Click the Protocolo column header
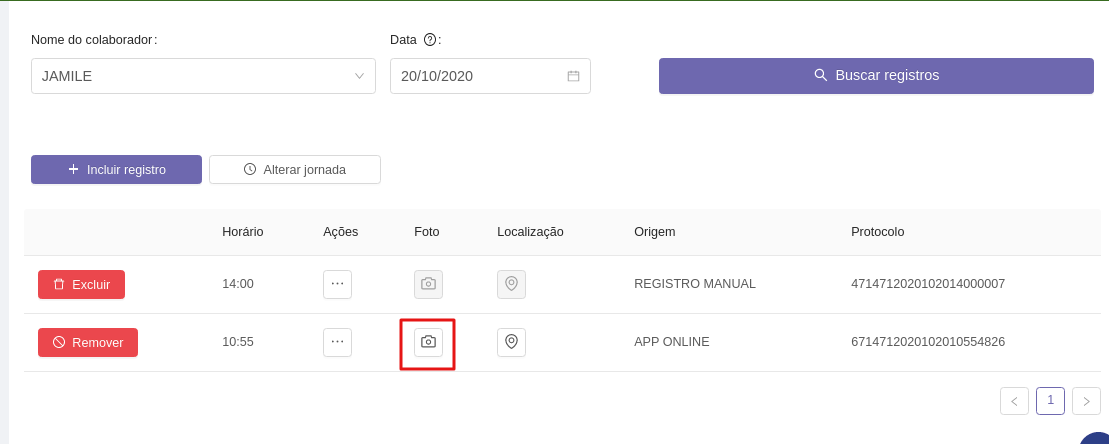 (x=877, y=232)
